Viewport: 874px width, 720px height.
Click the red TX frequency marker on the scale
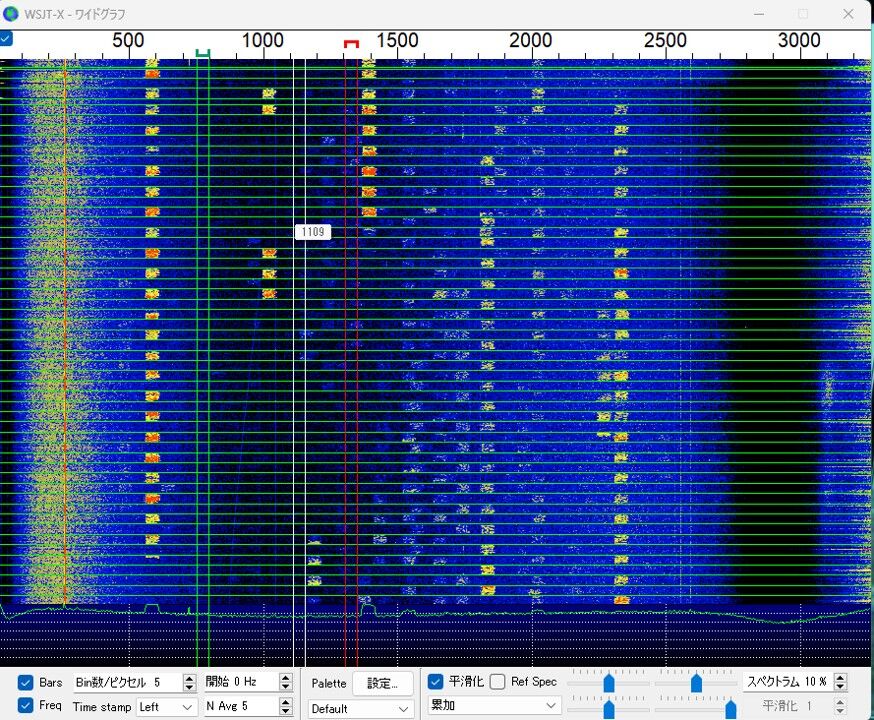tap(351, 43)
